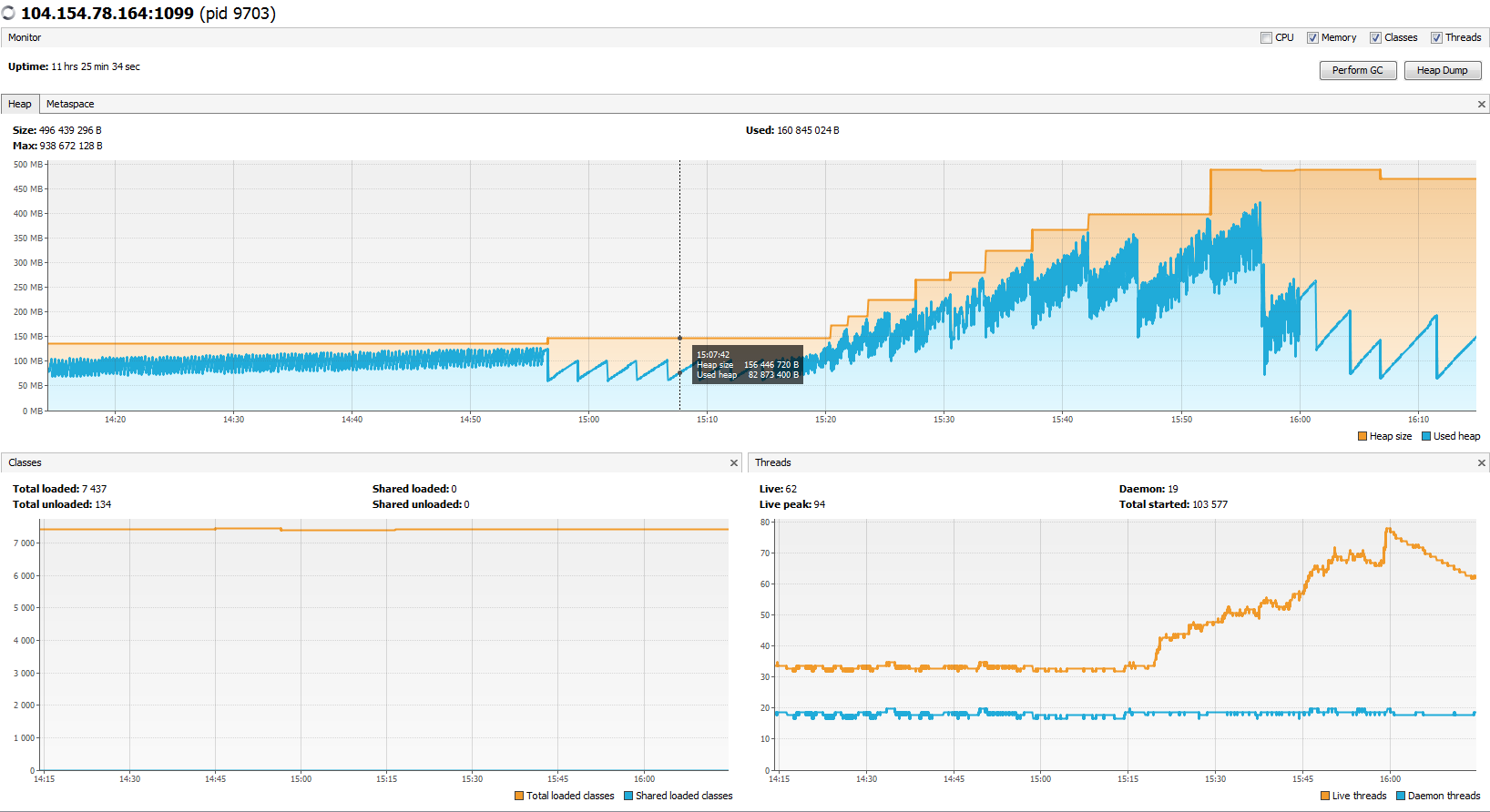Screen dimensions: 1490x812
Task: Click Shared unloaded 0 text
Action: [421, 504]
